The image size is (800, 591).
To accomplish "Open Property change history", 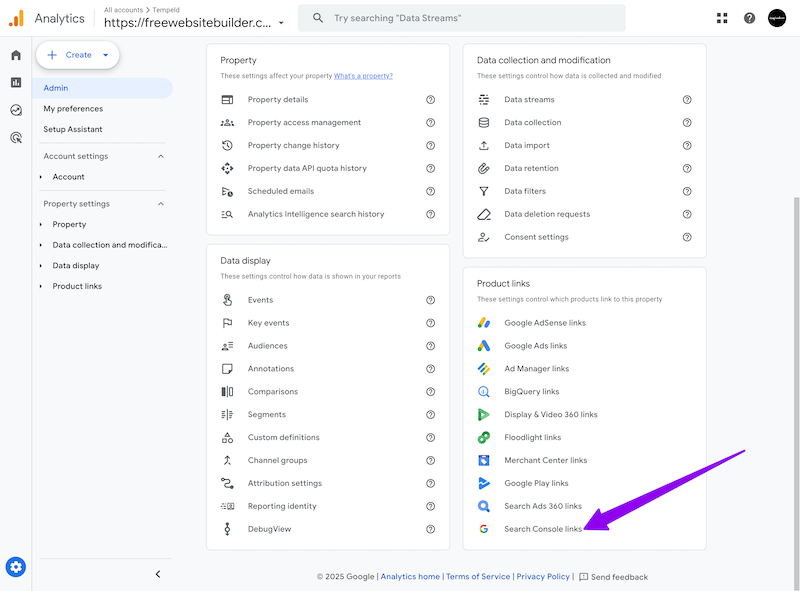I will 293,145.
